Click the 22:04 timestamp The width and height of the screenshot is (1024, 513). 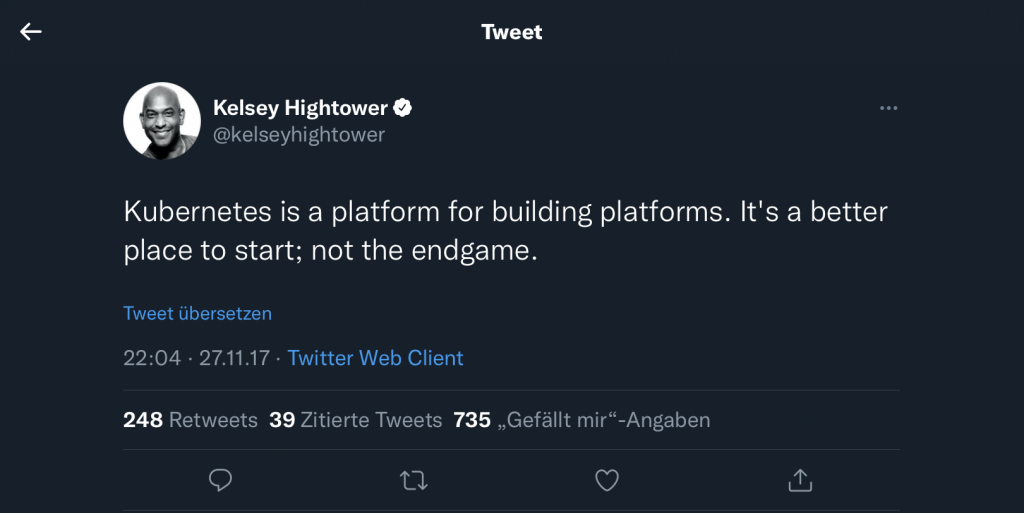(152, 358)
